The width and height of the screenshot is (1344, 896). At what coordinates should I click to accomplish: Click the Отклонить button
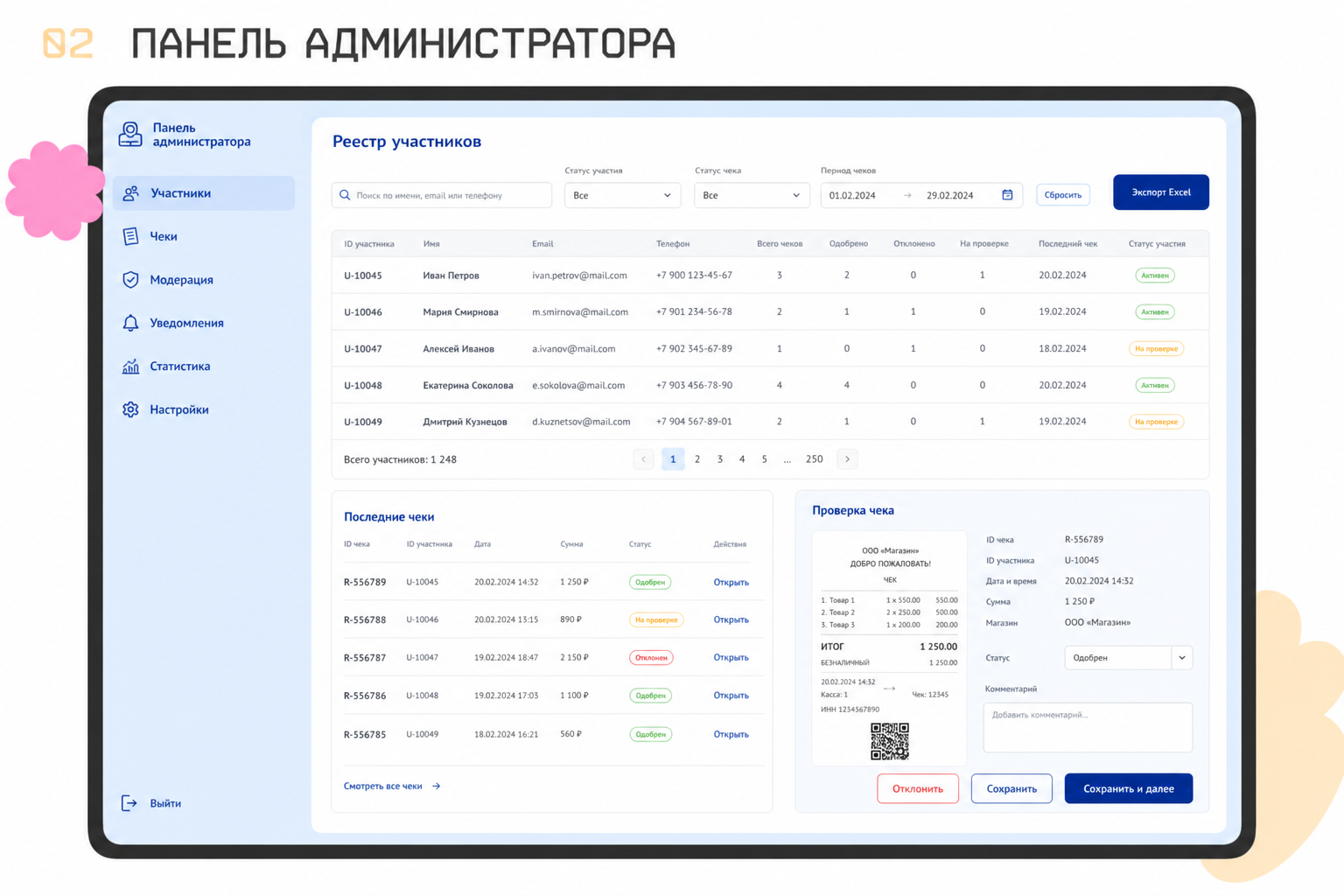[x=918, y=788]
